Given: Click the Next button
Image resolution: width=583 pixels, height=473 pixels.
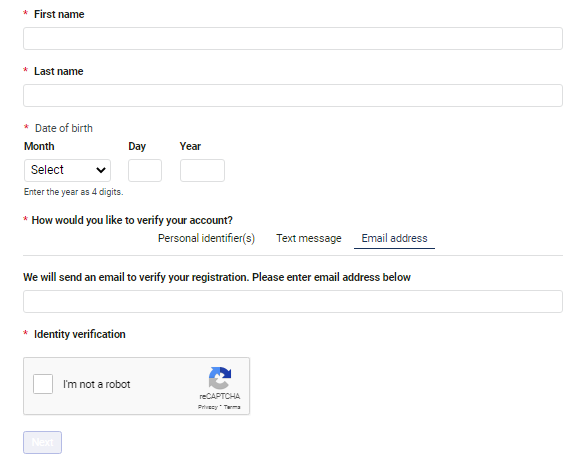Looking at the screenshot, I should (x=42, y=443).
